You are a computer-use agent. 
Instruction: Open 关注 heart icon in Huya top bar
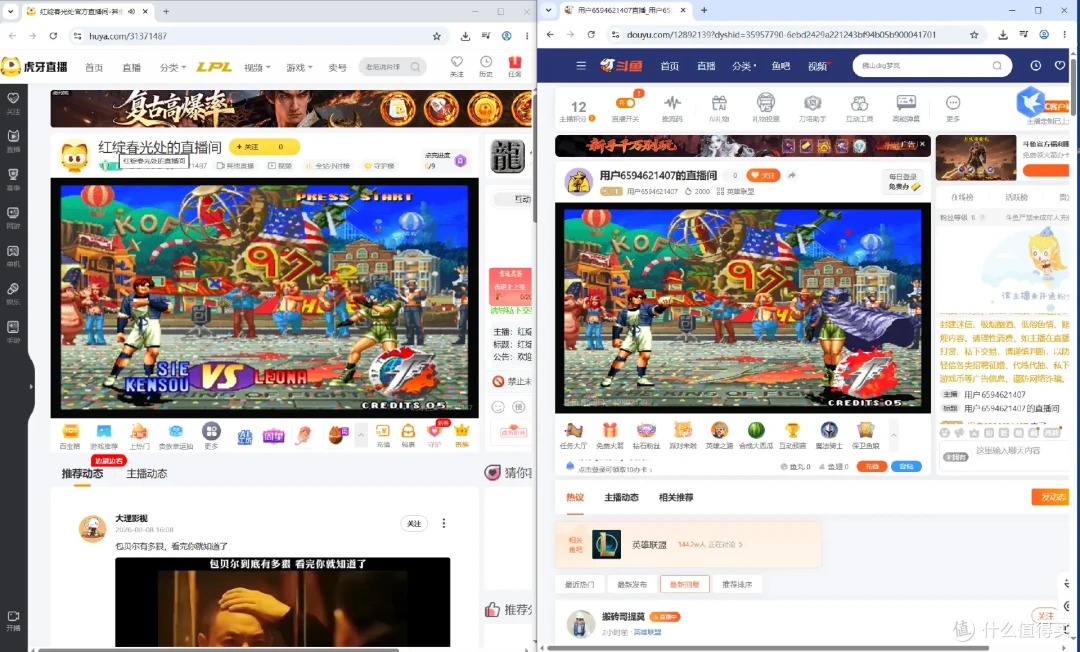(x=457, y=66)
